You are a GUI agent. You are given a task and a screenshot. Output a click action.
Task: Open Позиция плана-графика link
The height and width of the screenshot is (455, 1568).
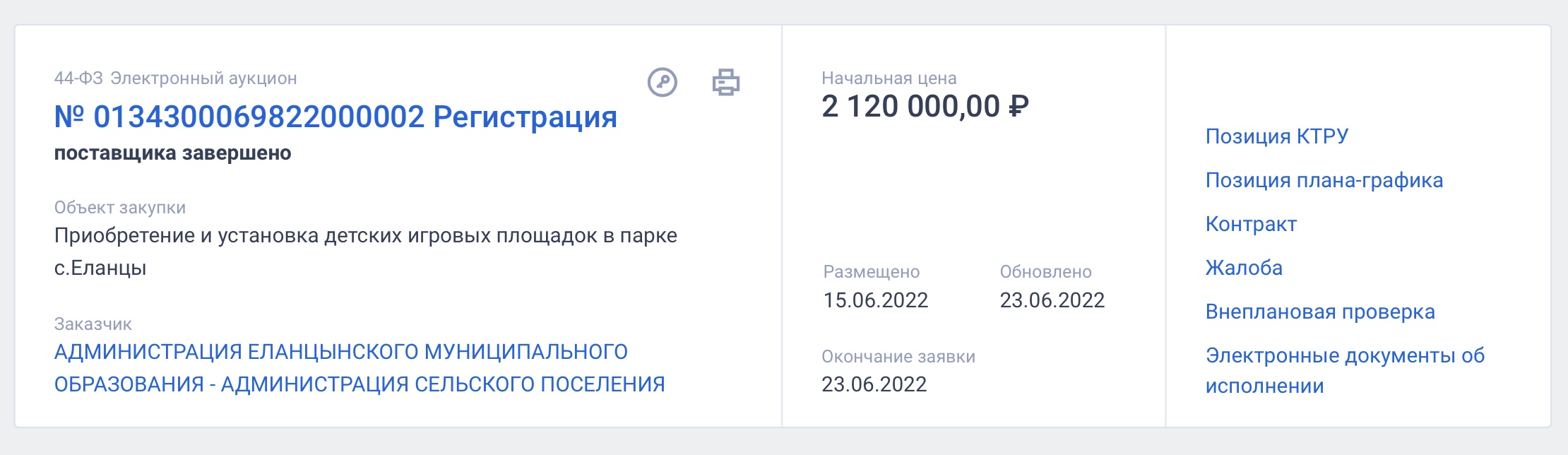tap(1324, 180)
